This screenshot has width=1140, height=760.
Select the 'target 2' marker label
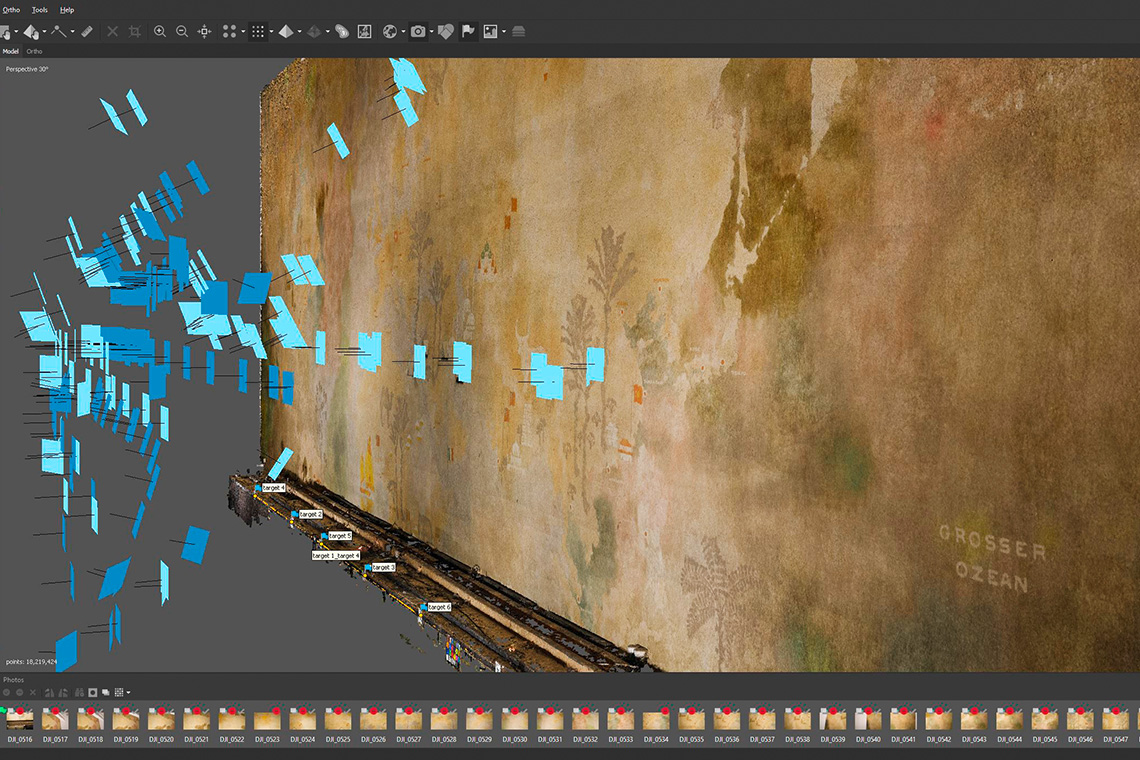(x=310, y=514)
